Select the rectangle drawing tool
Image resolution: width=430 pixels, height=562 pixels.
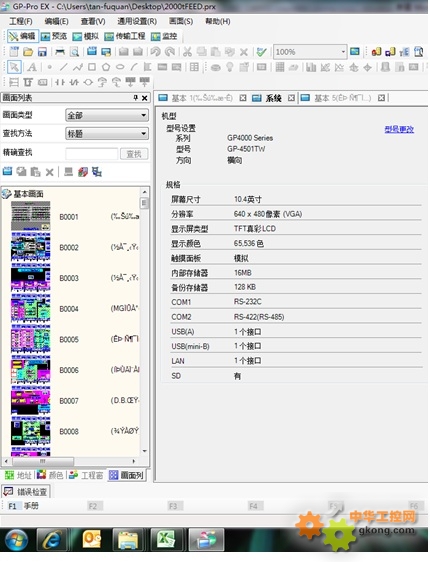tap(92, 67)
